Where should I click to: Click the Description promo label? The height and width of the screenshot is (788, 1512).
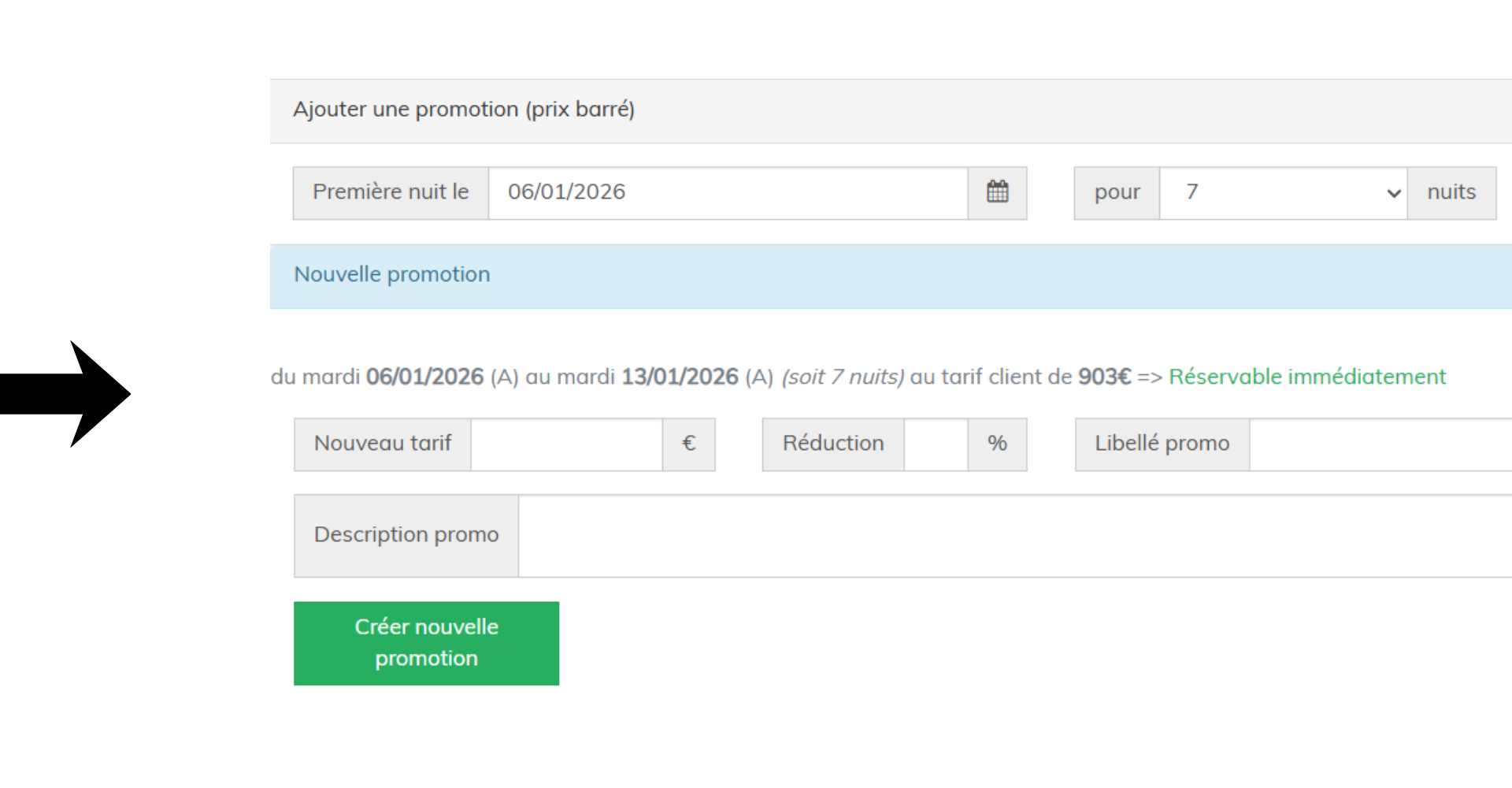(406, 536)
